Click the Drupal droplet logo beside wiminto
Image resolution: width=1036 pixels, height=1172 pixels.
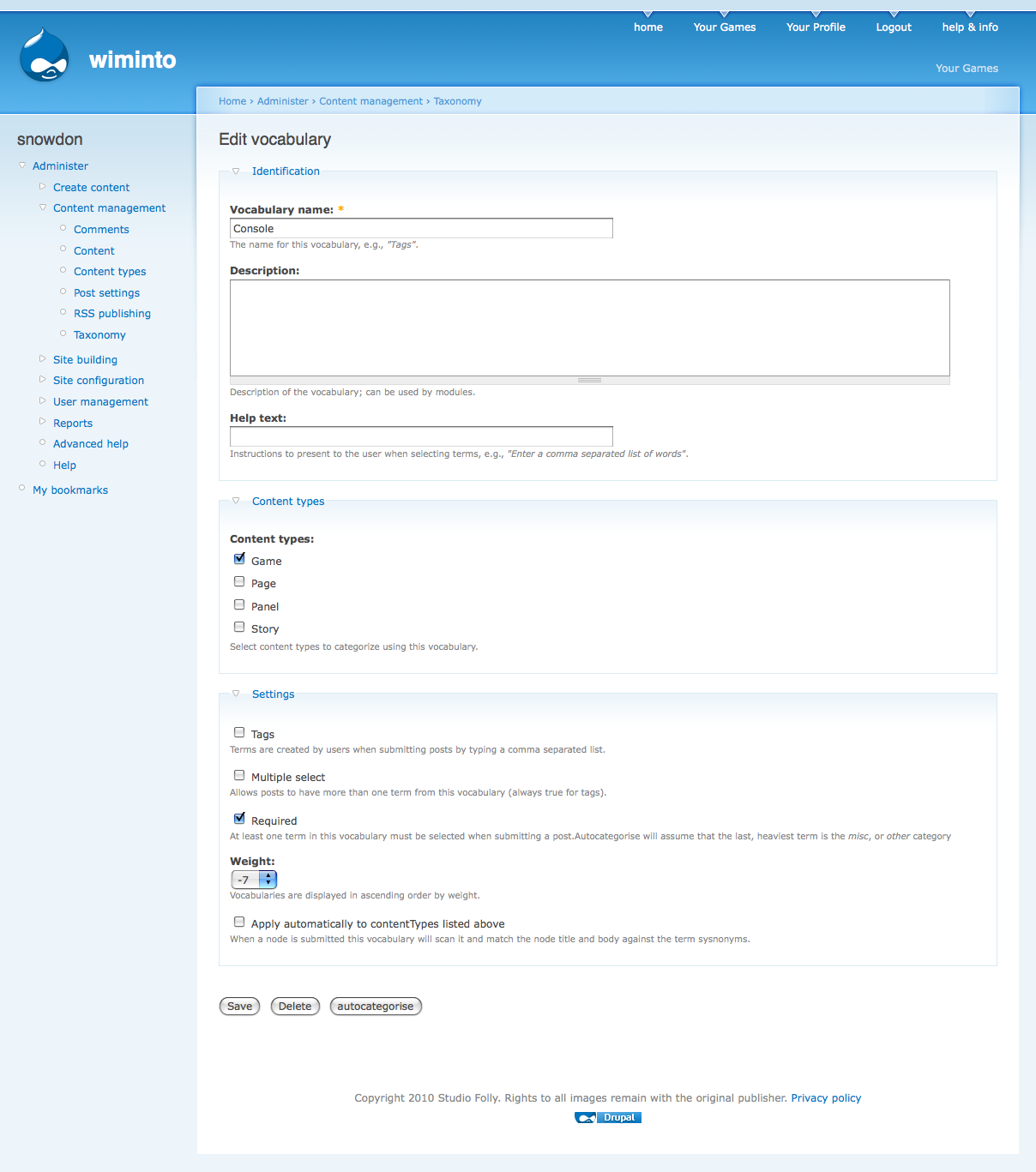[x=46, y=55]
